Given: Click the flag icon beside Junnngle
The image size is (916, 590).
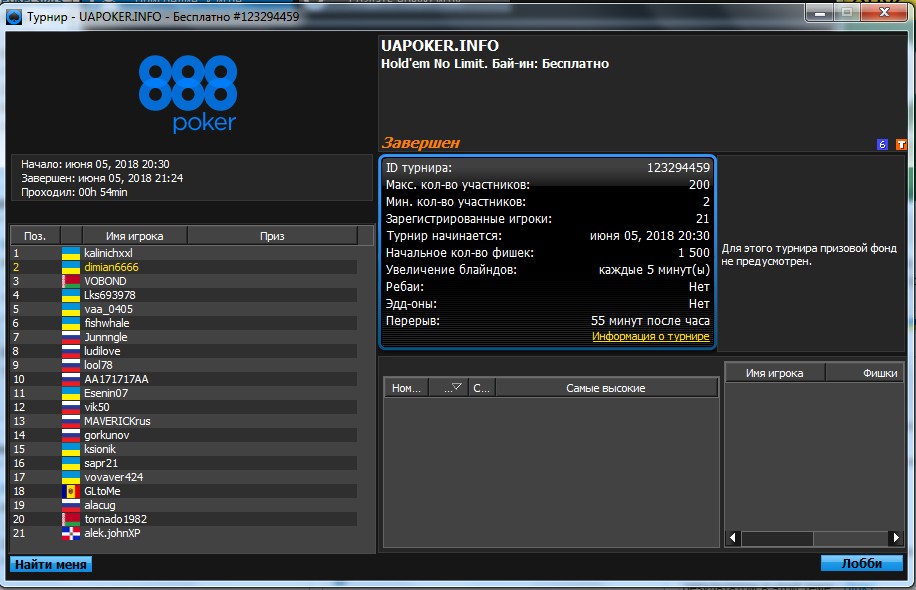Looking at the screenshot, I should [71, 337].
